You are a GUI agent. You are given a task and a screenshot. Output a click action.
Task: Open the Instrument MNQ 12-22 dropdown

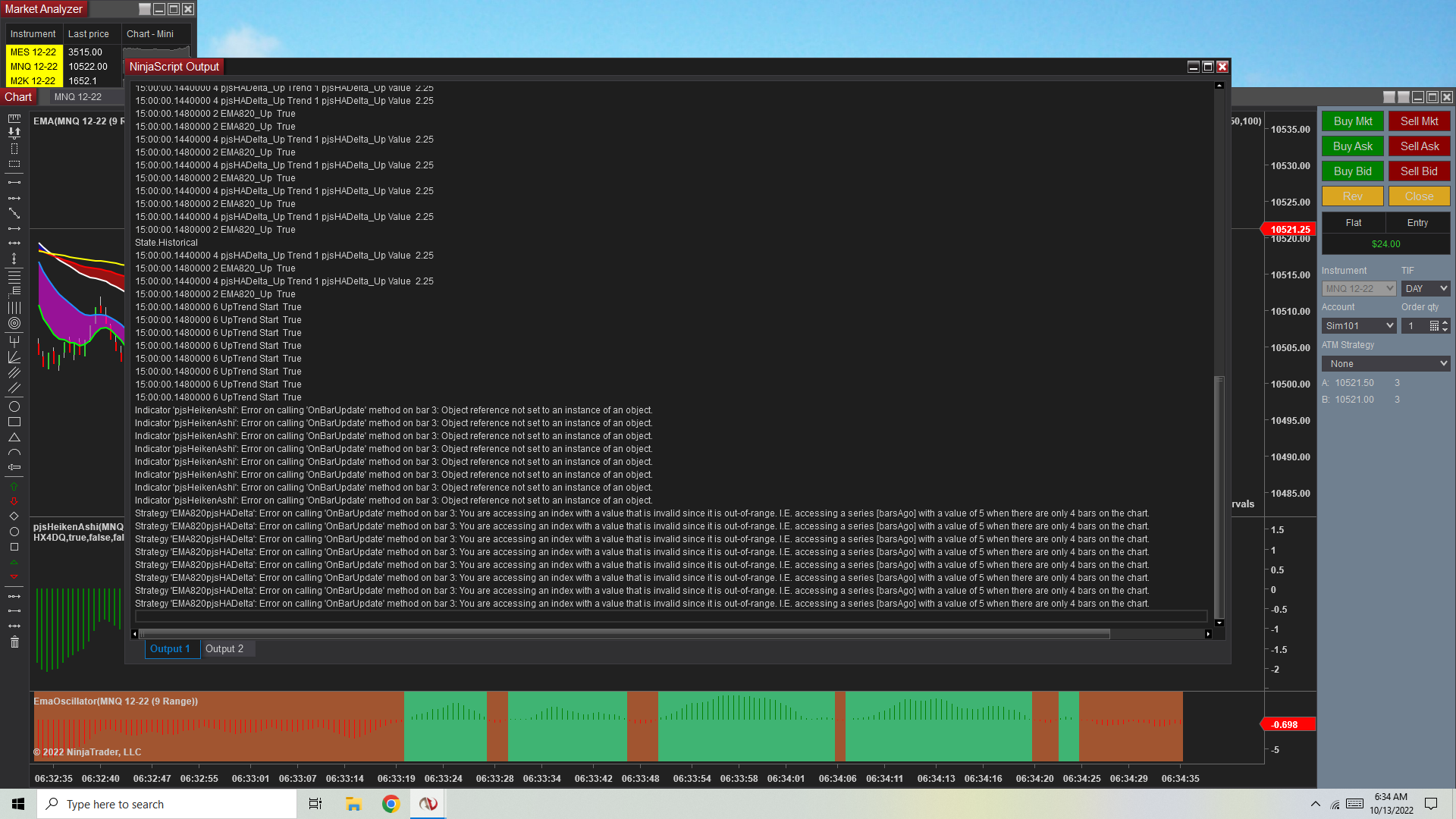(x=1358, y=289)
